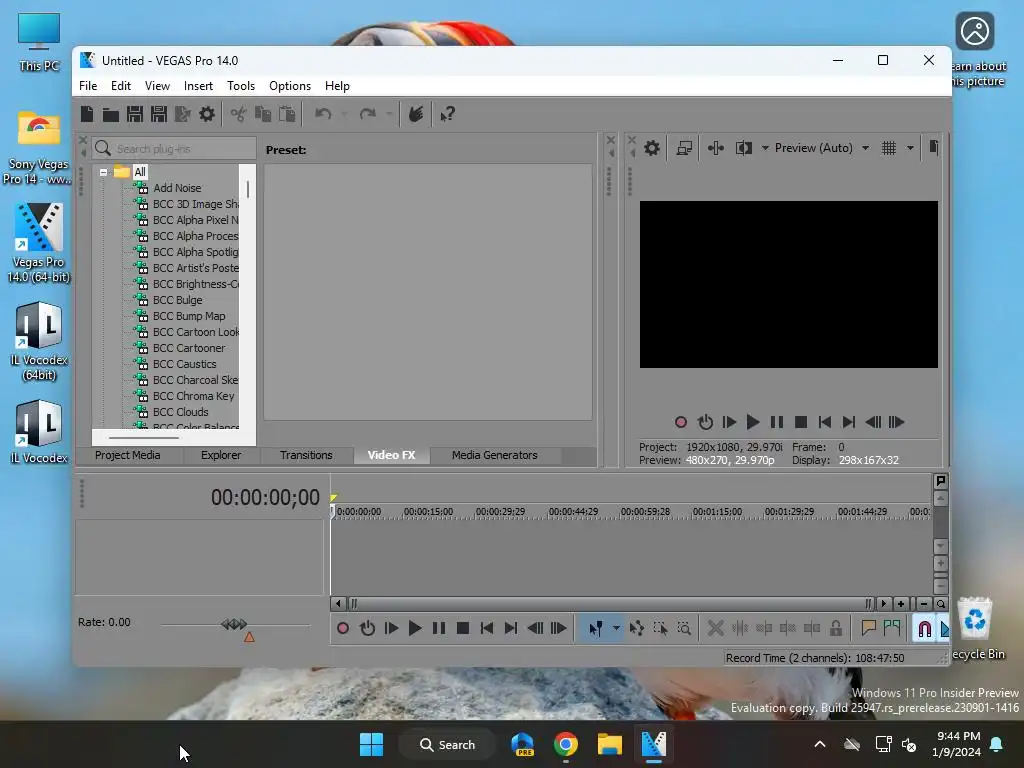Open the Tools menu
The image size is (1024, 768).
[x=241, y=86]
